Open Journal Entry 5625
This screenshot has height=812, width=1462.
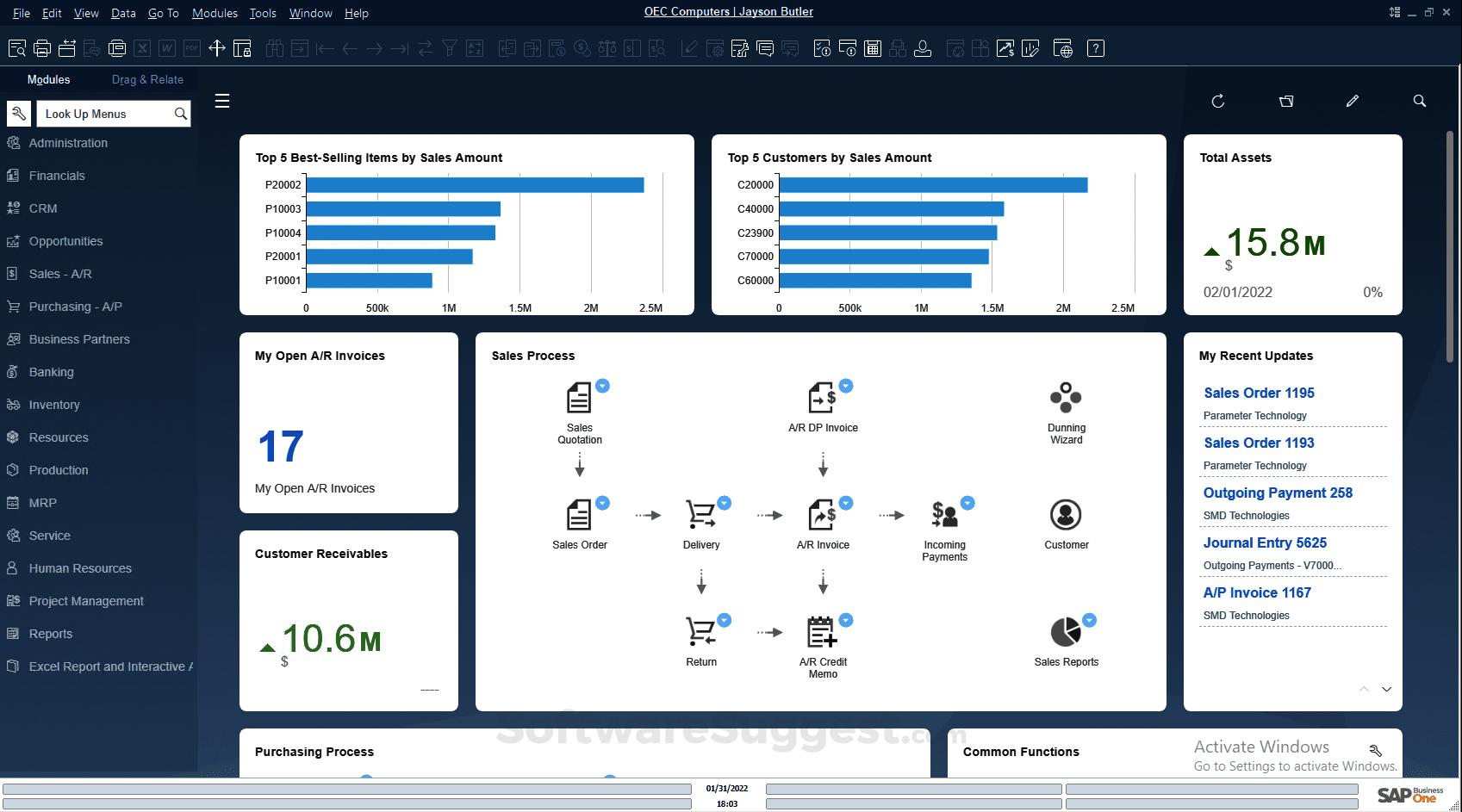pyautogui.click(x=1265, y=542)
